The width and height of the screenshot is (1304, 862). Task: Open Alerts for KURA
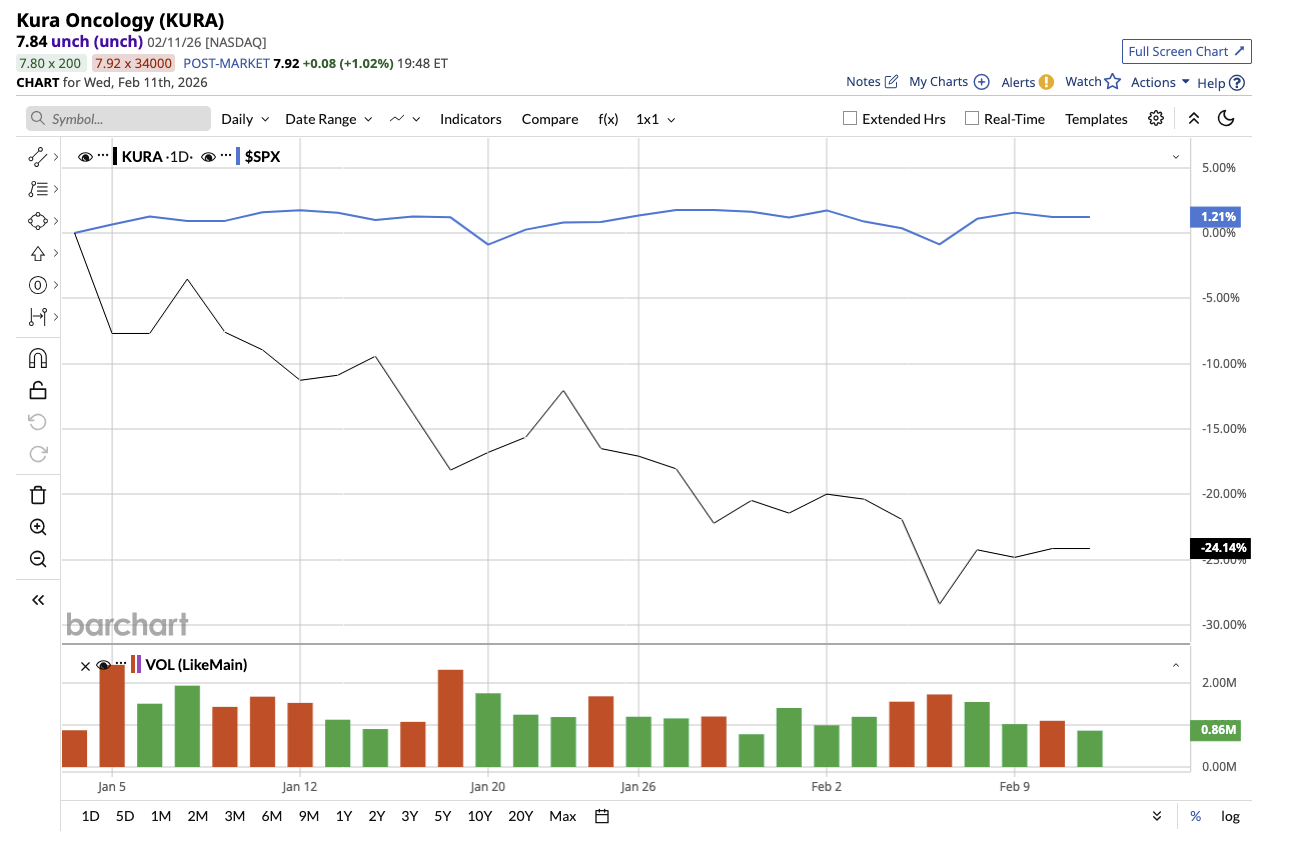point(1027,82)
